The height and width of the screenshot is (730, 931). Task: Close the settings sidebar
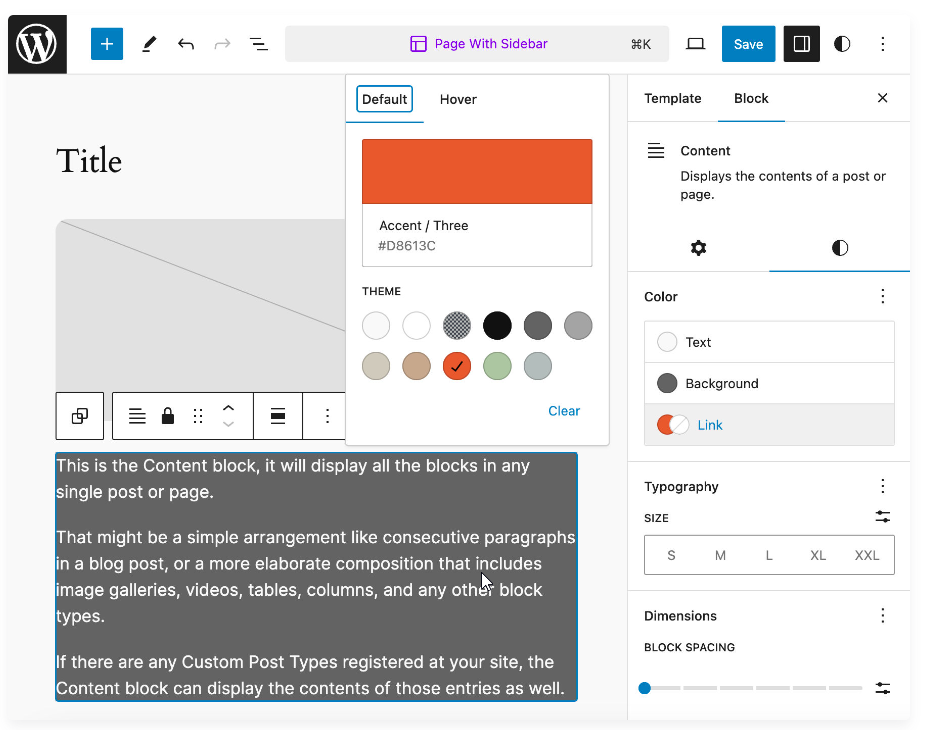click(882, 98)
